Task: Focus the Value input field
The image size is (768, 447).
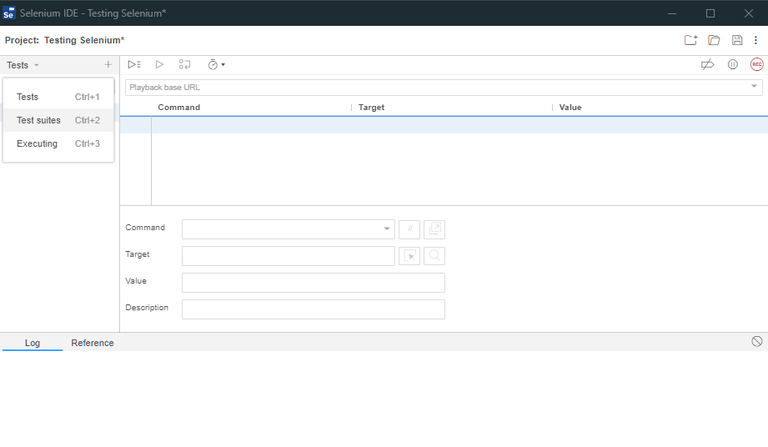Action: click(x=313, y=282)
